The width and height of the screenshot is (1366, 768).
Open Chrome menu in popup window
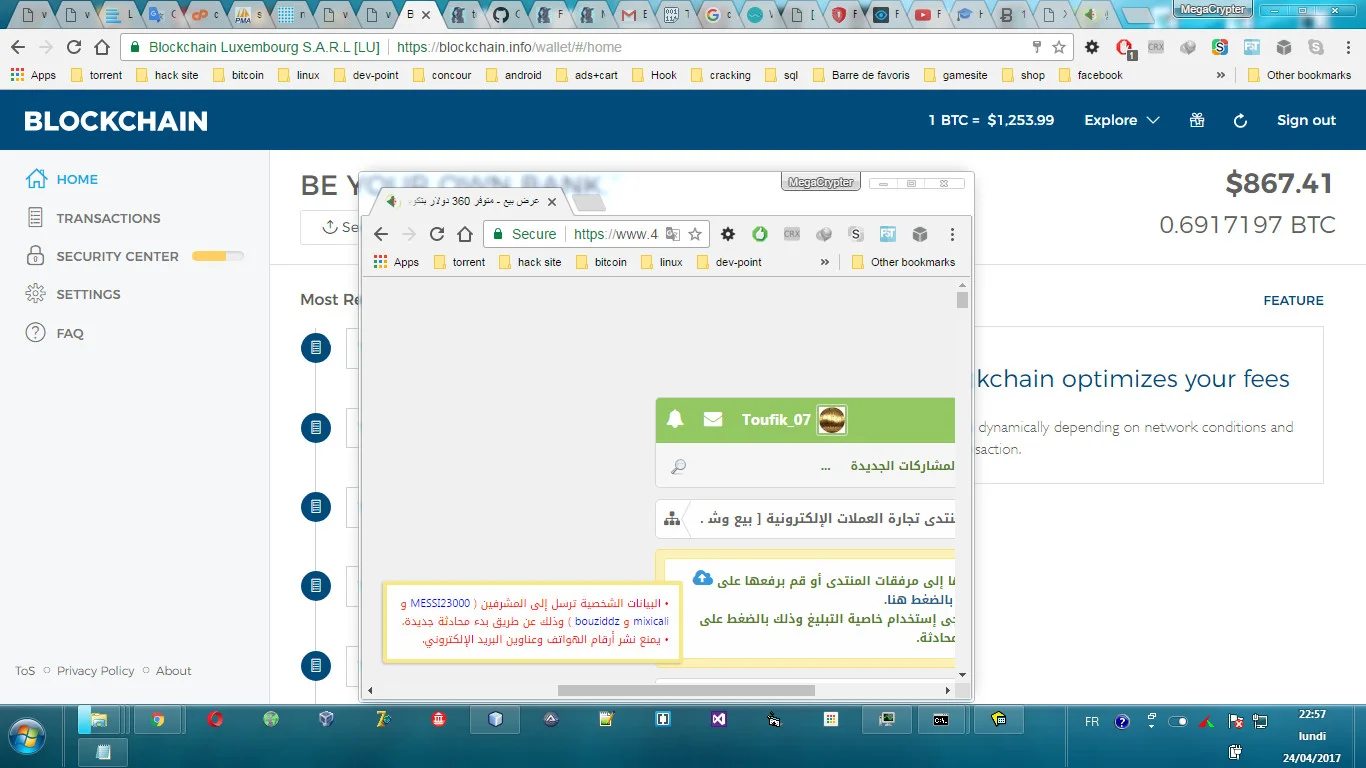click(952, 234)
